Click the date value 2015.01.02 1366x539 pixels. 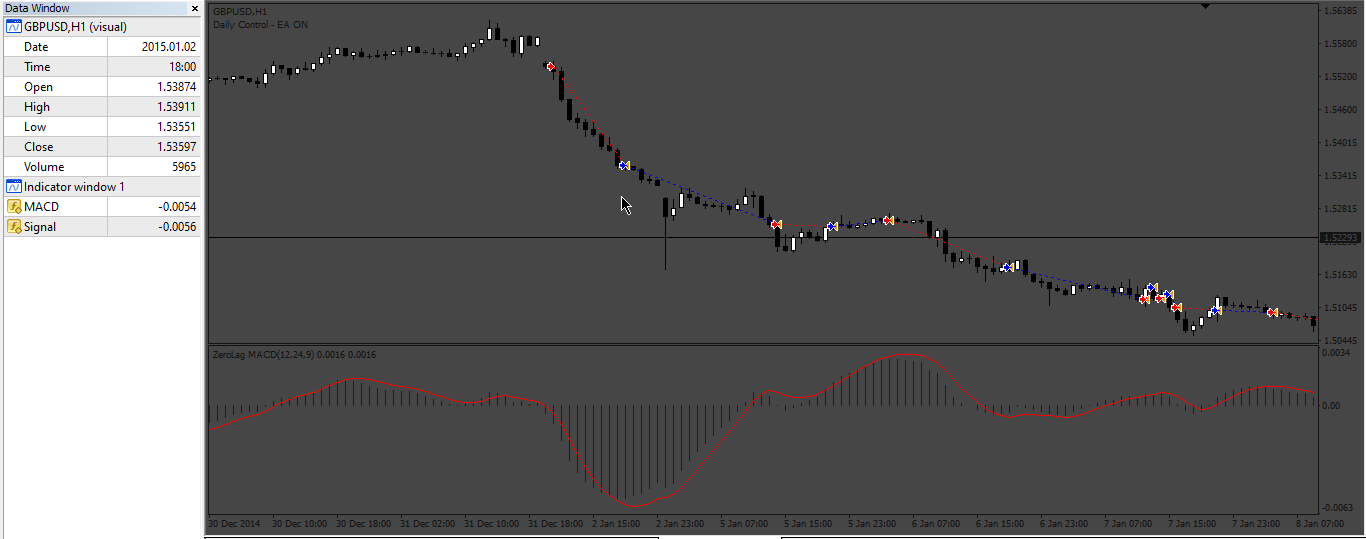click(x=169, y=47)
